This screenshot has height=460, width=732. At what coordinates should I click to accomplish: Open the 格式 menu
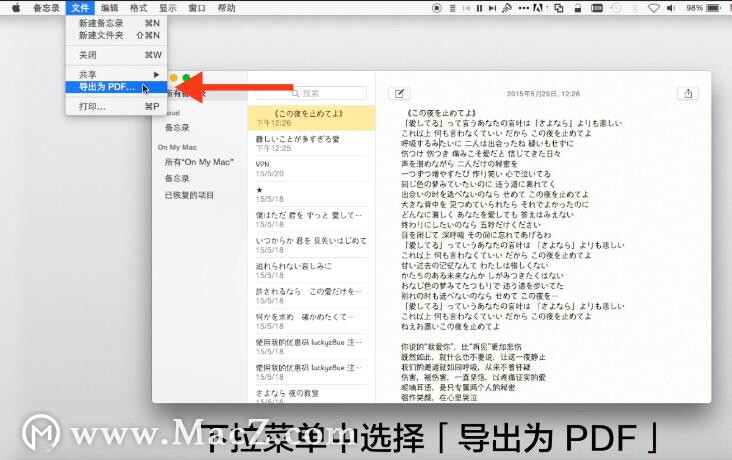coord(138,7)
